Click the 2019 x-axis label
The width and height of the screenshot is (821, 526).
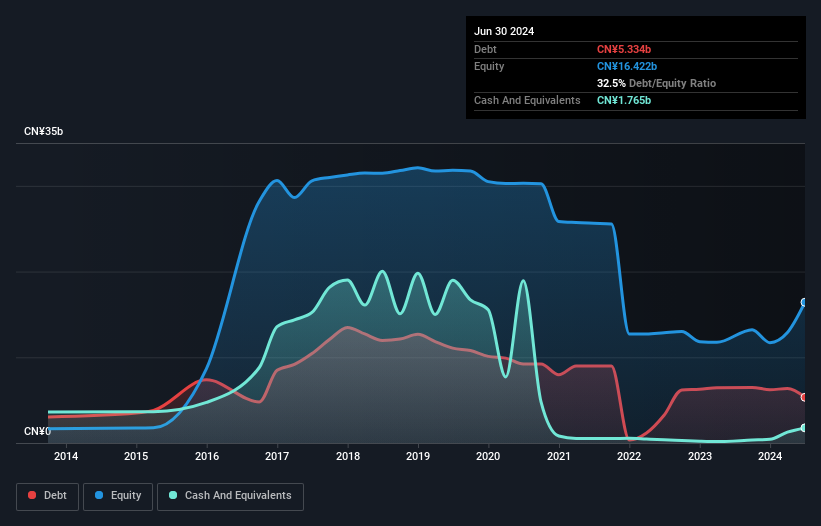[x=418, y=456]
